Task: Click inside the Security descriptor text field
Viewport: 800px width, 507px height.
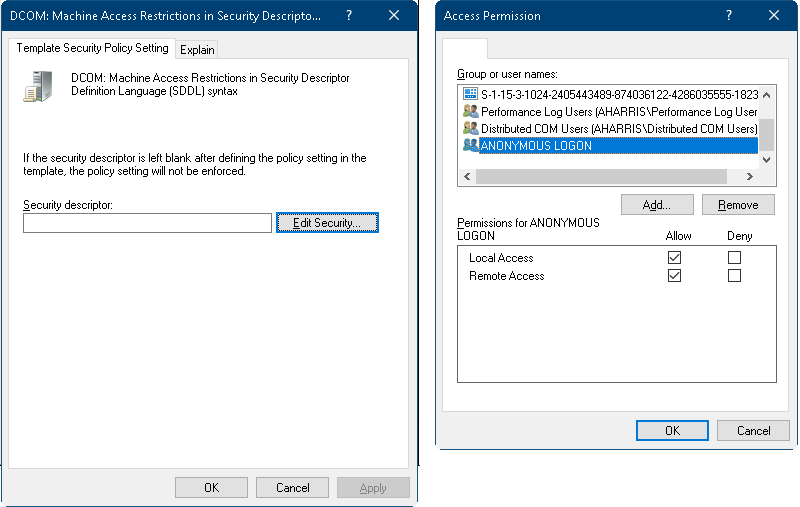Action: [147, 223]
